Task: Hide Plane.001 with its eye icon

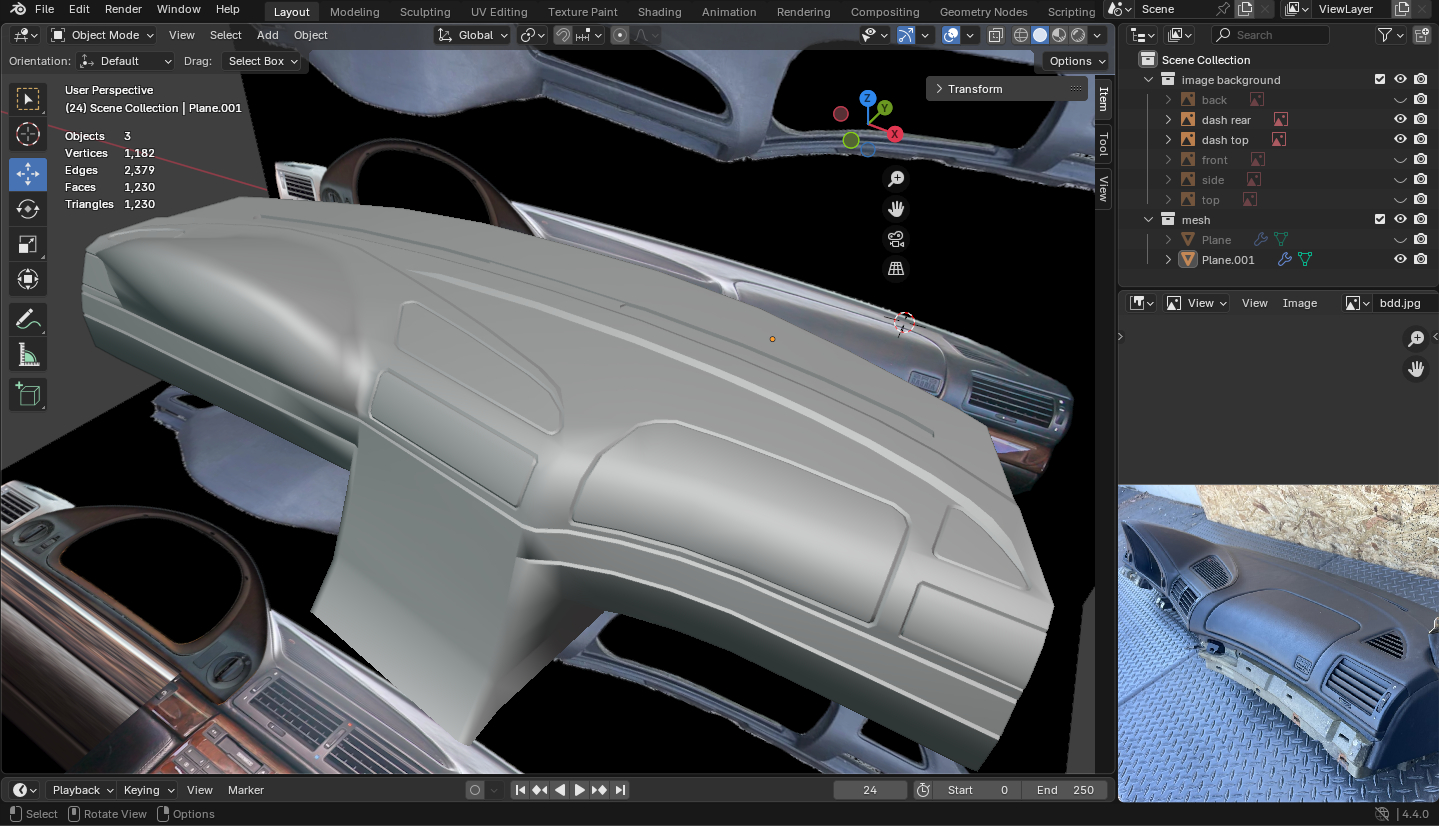Action: 1400,260
